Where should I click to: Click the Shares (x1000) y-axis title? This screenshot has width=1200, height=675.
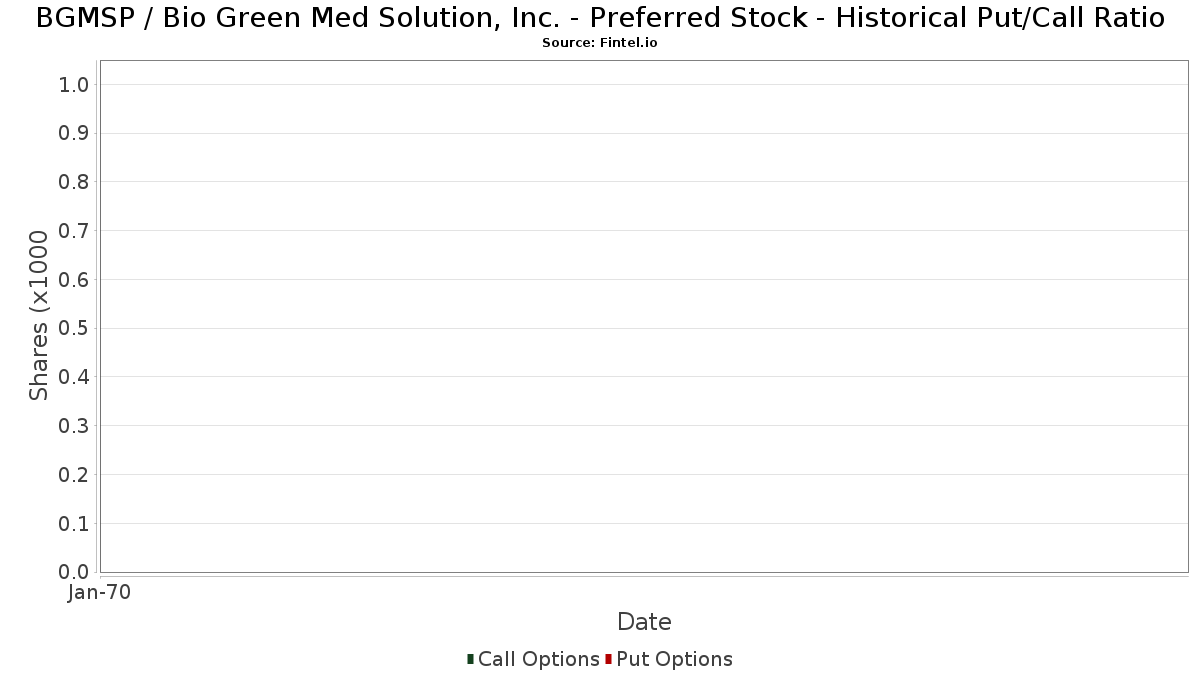click(39, 315)
